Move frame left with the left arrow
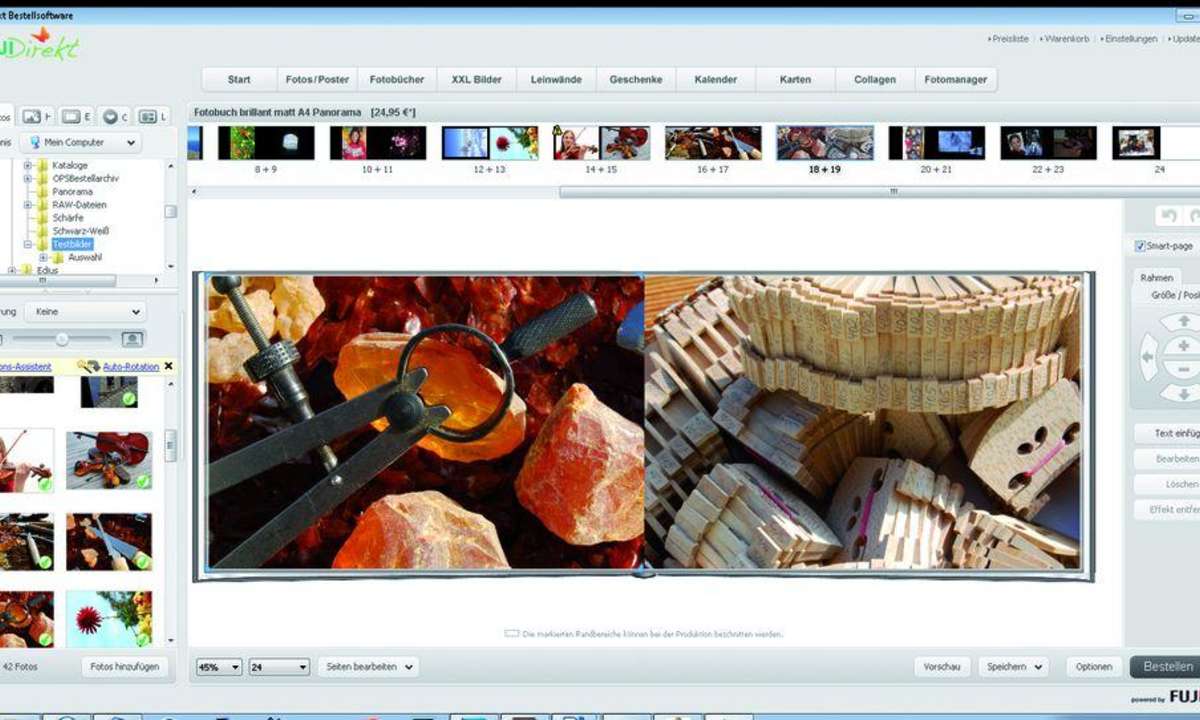This screenshot has width=1200, height=720. point(1148,357)
